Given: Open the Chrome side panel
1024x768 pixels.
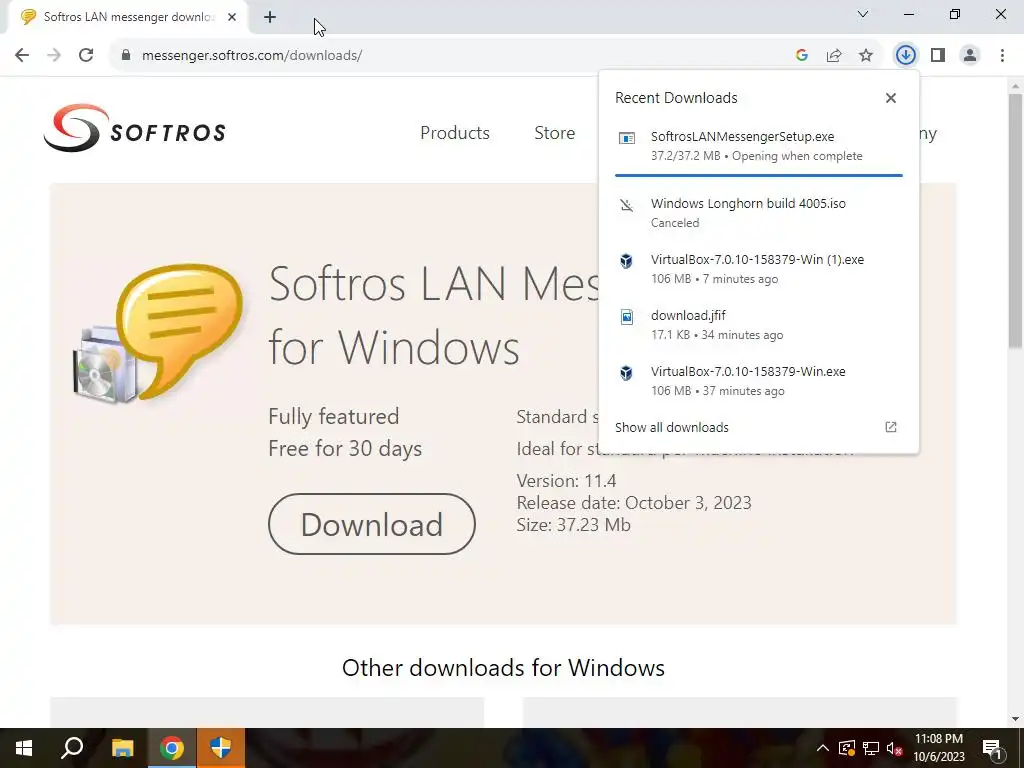Looking at the screenshot, I should coord(938,56).
